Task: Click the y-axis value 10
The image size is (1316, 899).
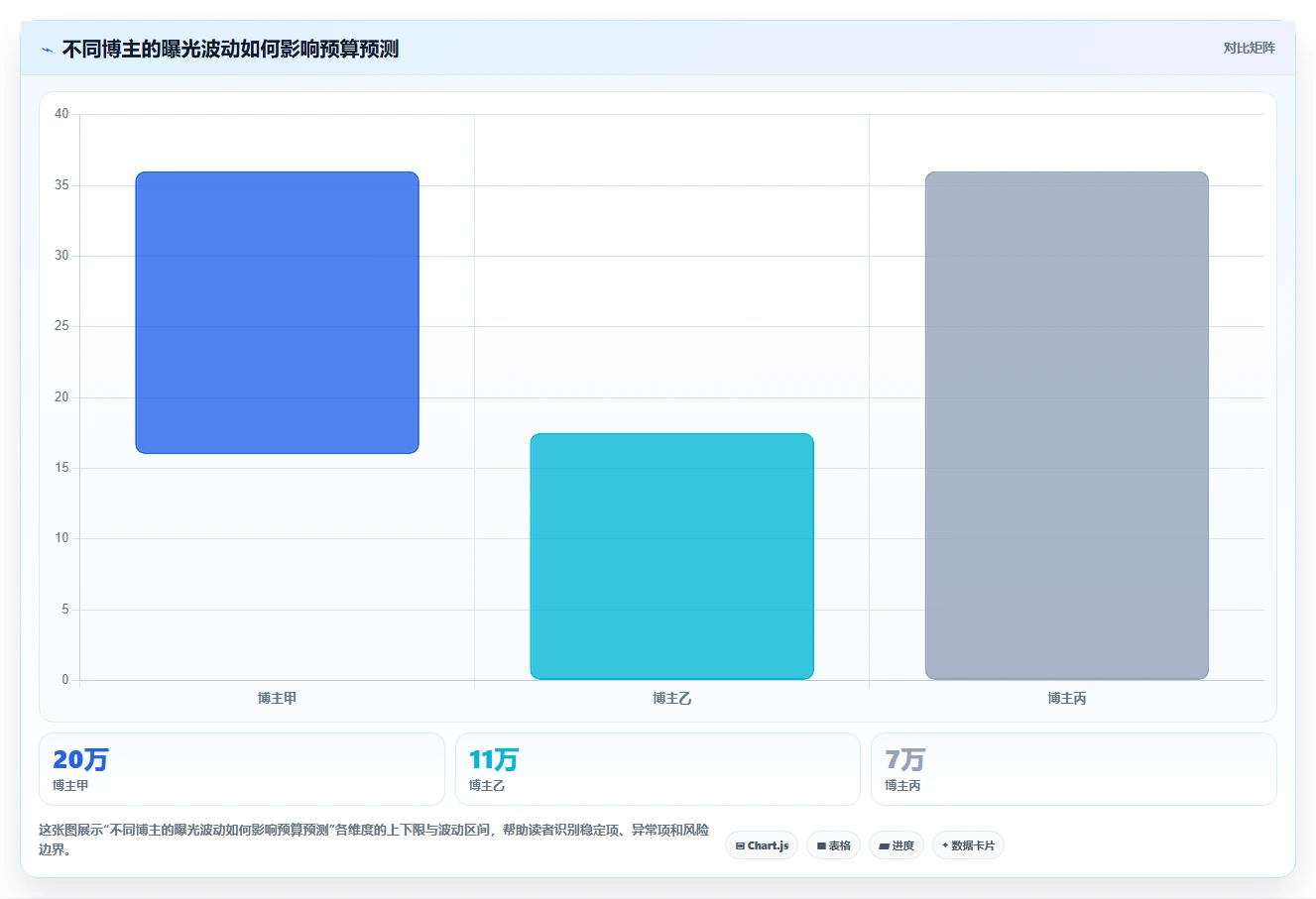Action: point(61,537)
